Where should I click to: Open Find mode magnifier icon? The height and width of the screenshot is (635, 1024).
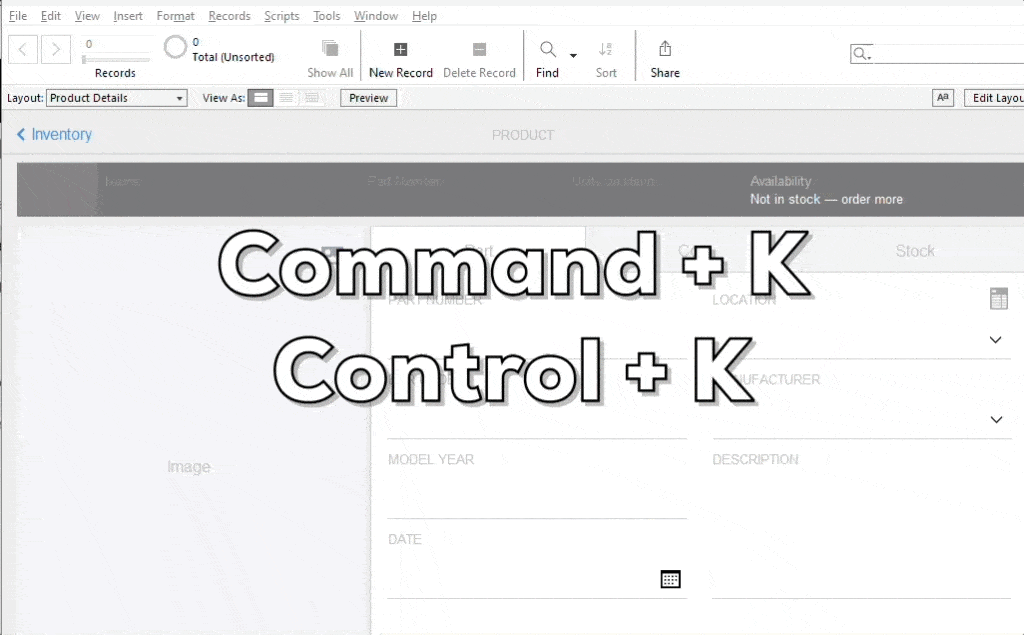tap(548, 49)
